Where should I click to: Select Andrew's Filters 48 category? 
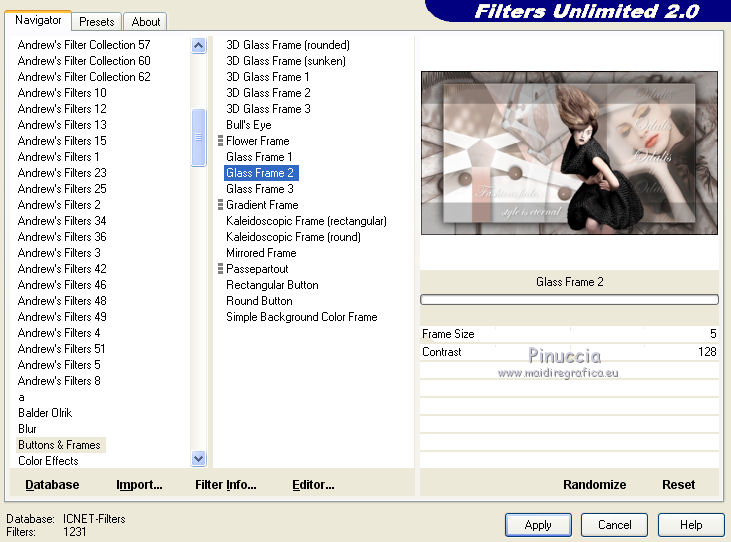coord(62,301)
